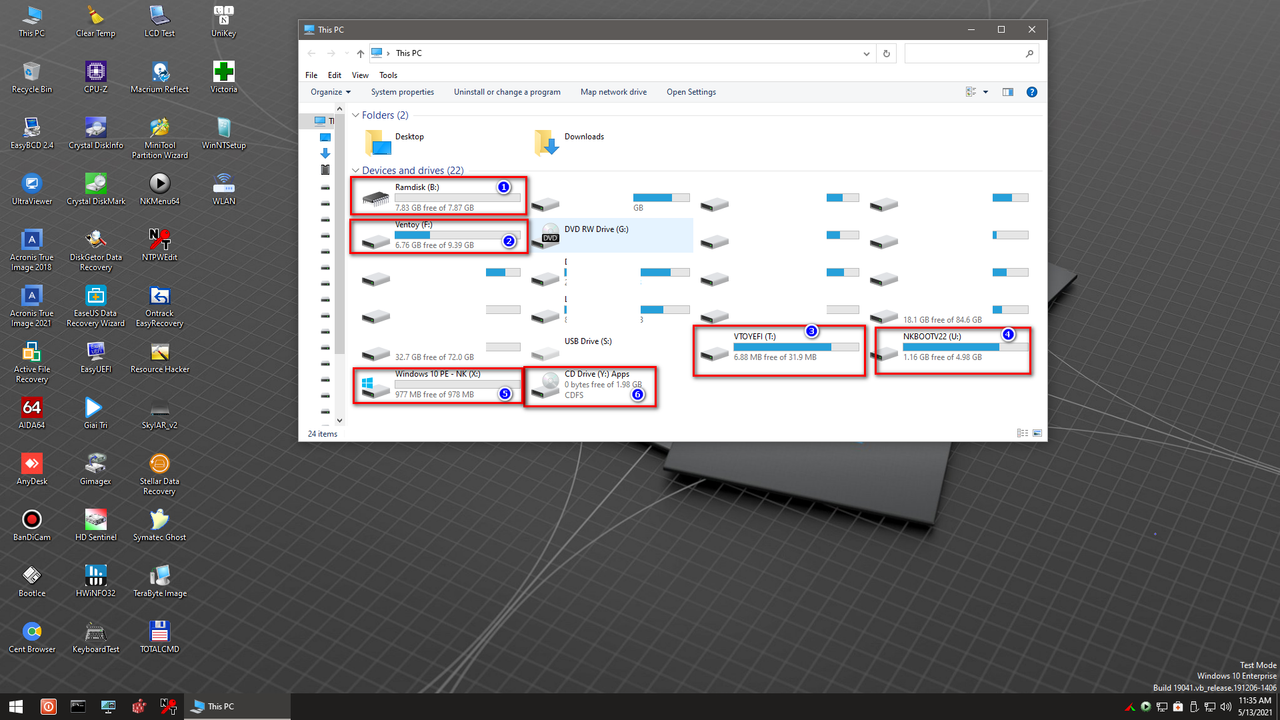Select the HD Sentinel desktop icon
Screen dimensions: 1280x720
tap(96, 526)
